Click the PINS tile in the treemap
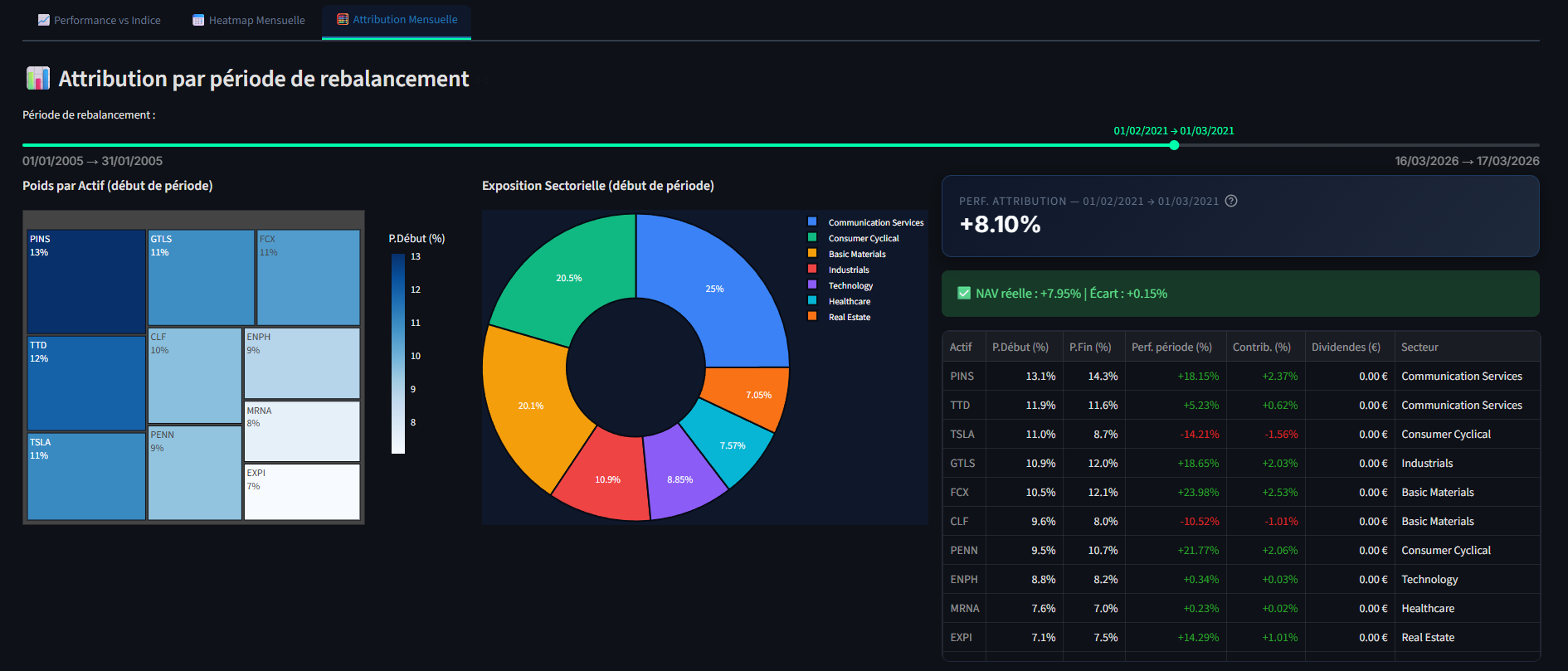 tap(86, 282)
